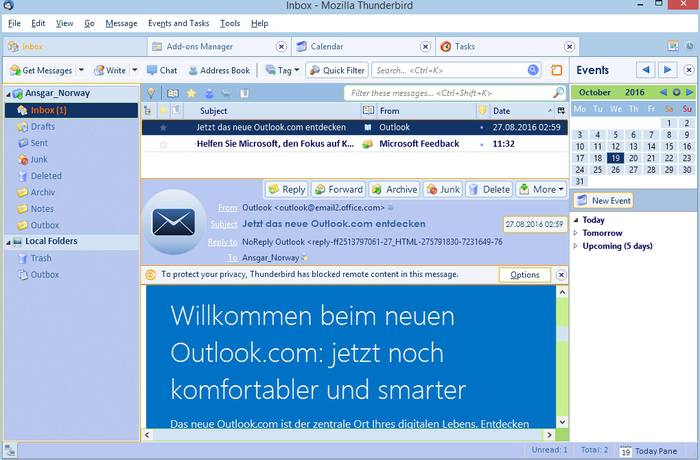The height and width of the screenshot is (460, 700).
Task: Click the horizontal scrollbar right arrow
Action: [550, 435]
